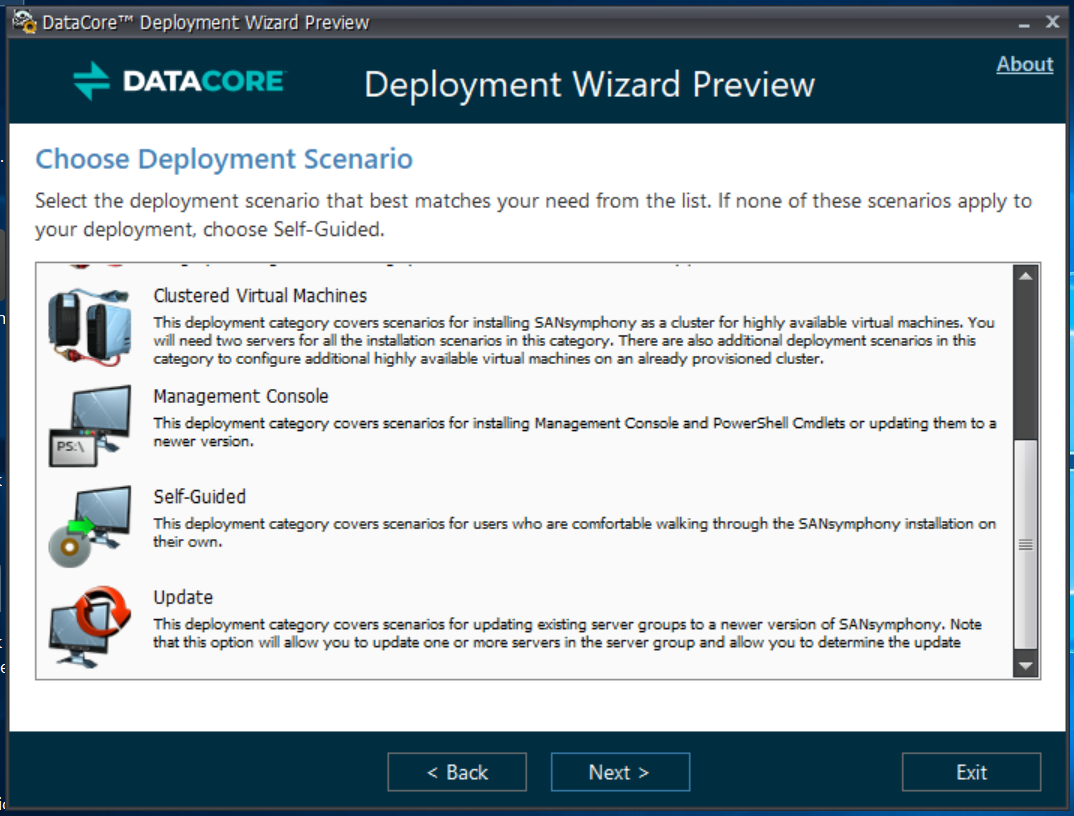Click the Choose Deployment Scenario heading
The image size is (1074, 816).
pos(224,159)
